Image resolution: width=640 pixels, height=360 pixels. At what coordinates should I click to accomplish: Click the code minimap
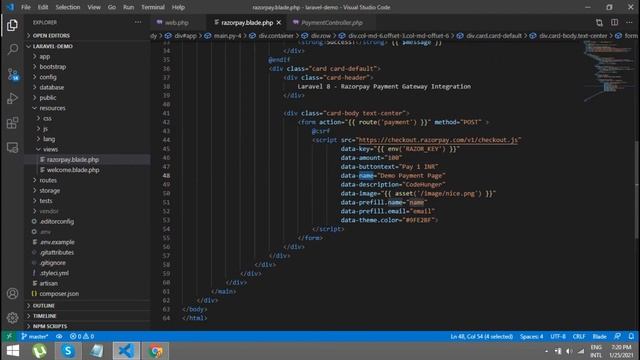pos(607,71)
